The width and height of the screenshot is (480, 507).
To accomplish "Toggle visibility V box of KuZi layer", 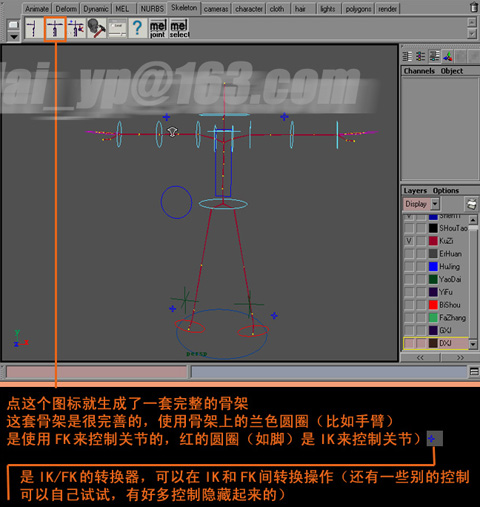I will pyautogui.click(x=409, y=241).
